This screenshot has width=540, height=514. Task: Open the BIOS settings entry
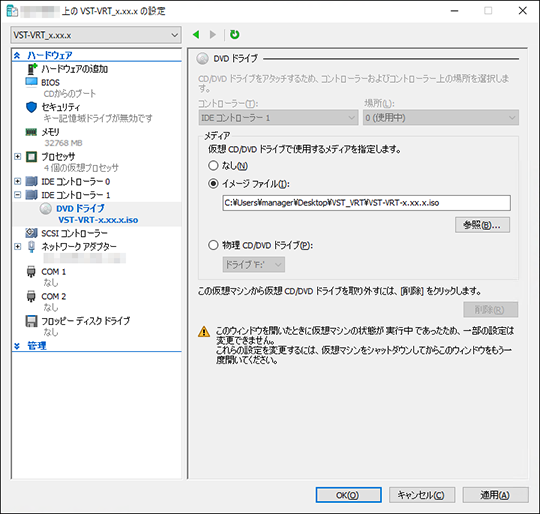click(50, 83)
